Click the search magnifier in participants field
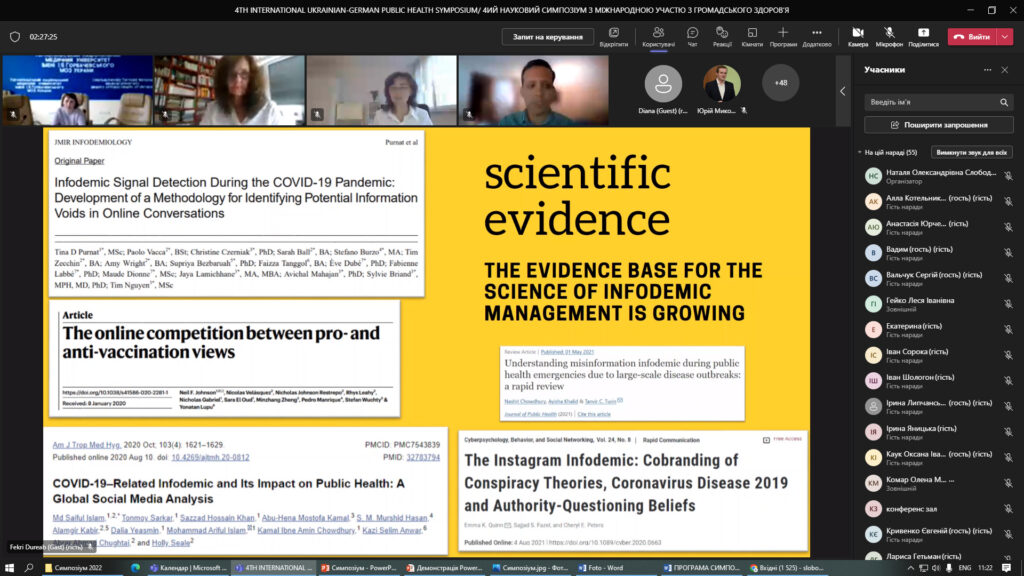 coord(1002,102)
